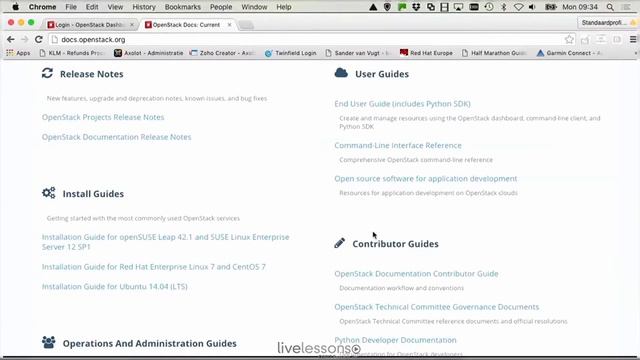Open Half Marathon Guide bookmark
Screen dimensions: 640x360
click(495, 53)
